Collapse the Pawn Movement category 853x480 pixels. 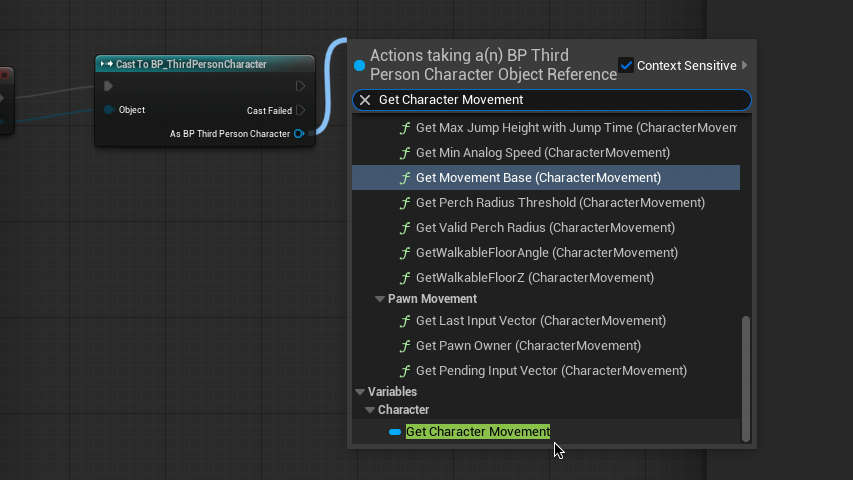[x=380, y=299]
